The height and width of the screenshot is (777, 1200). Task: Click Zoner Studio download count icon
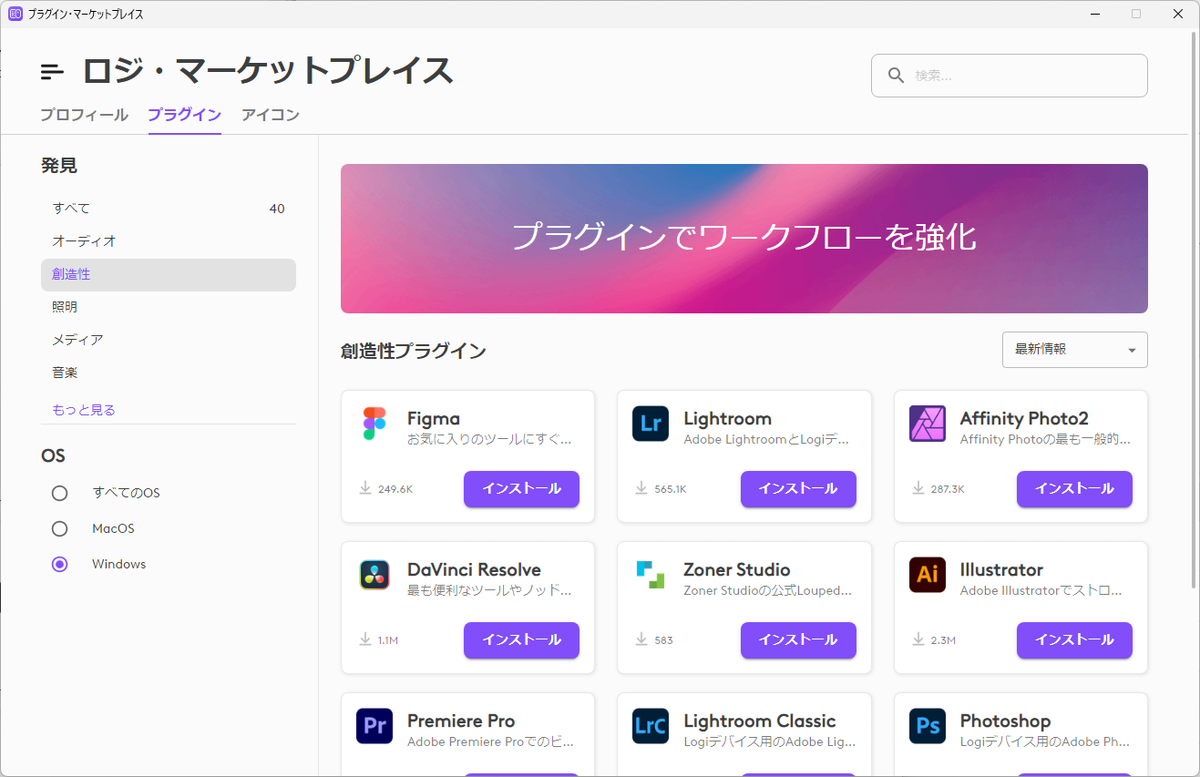pyautogui.click(x=641, y=640)
